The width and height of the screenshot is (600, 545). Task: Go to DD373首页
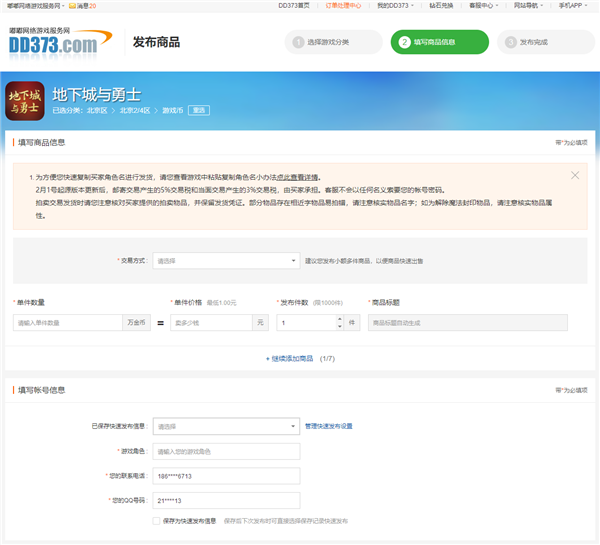[294, 6]
